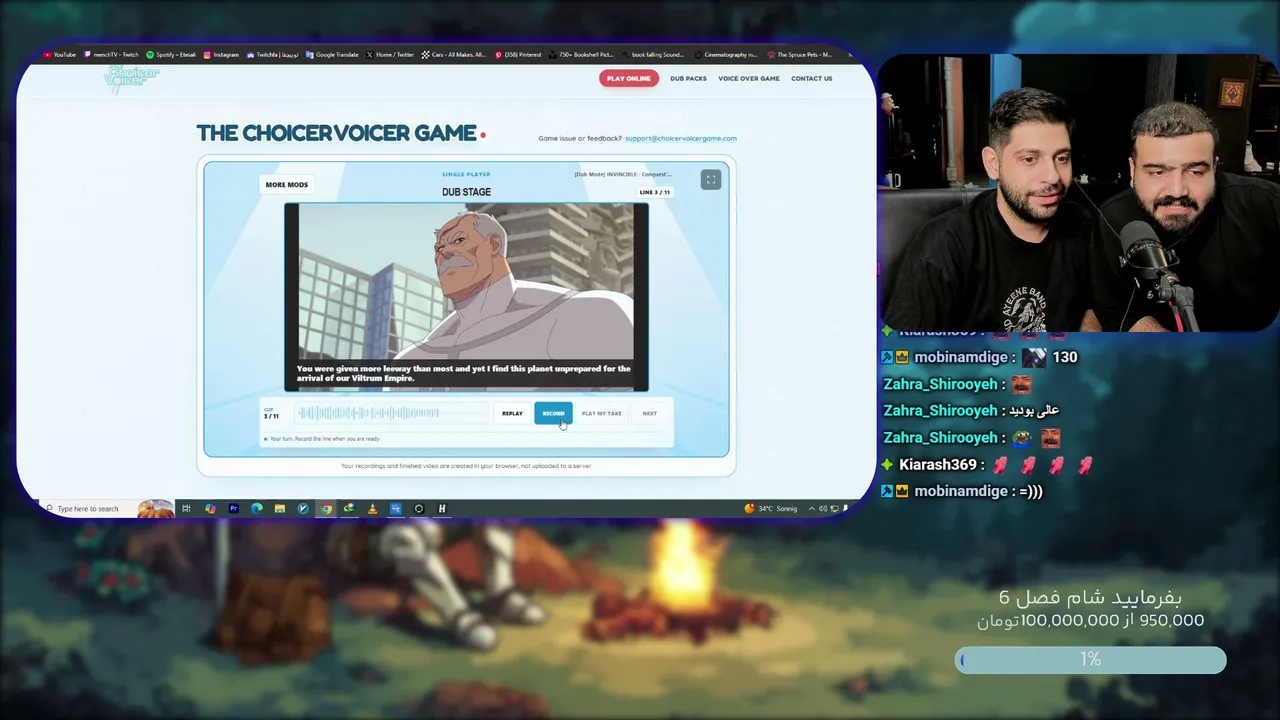Click the Play Online button
Screen dimensions: 1280x720
click(x=628, y=78)
